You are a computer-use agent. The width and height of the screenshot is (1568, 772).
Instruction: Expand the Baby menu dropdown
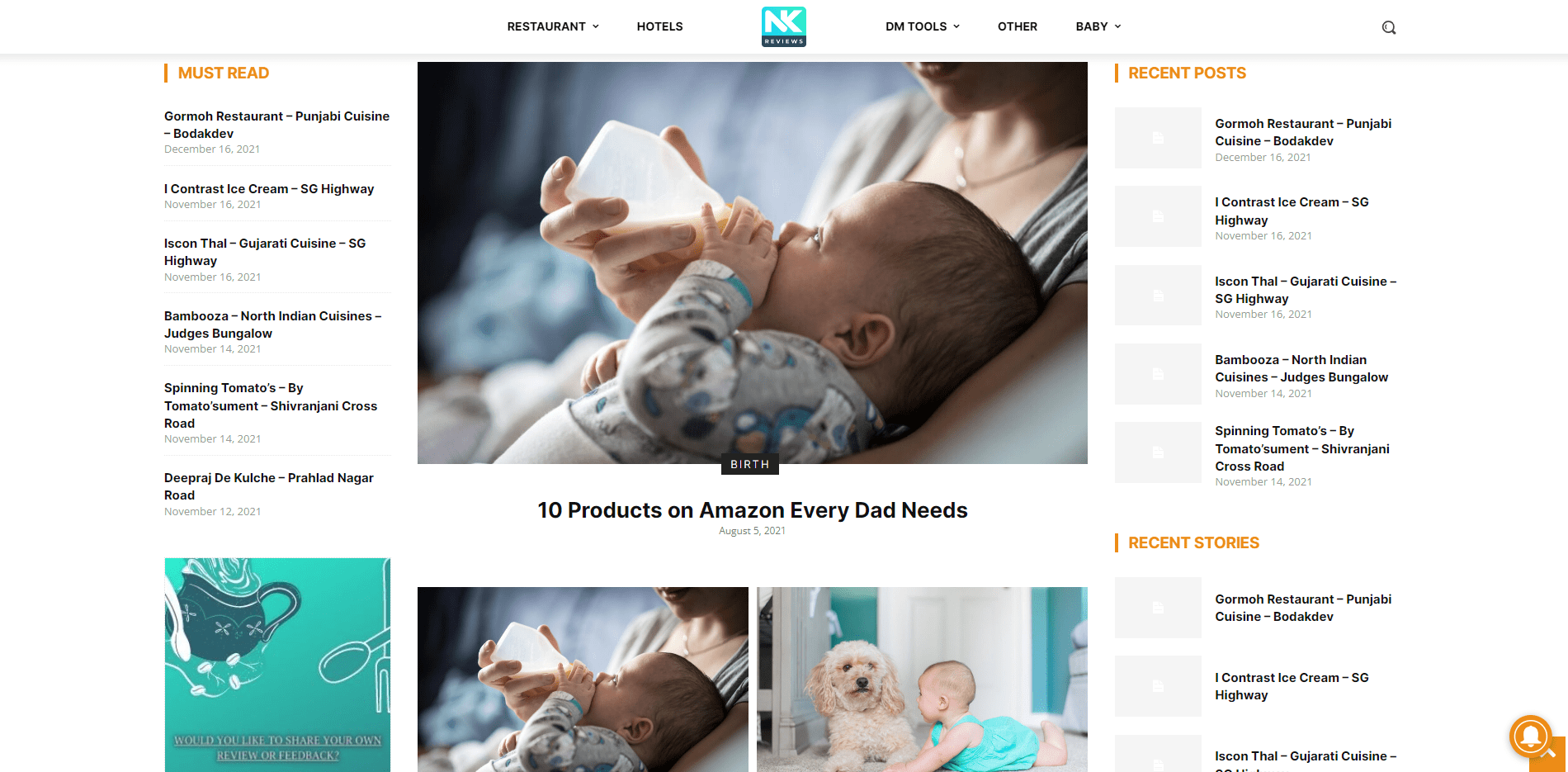click(1098, 26)
